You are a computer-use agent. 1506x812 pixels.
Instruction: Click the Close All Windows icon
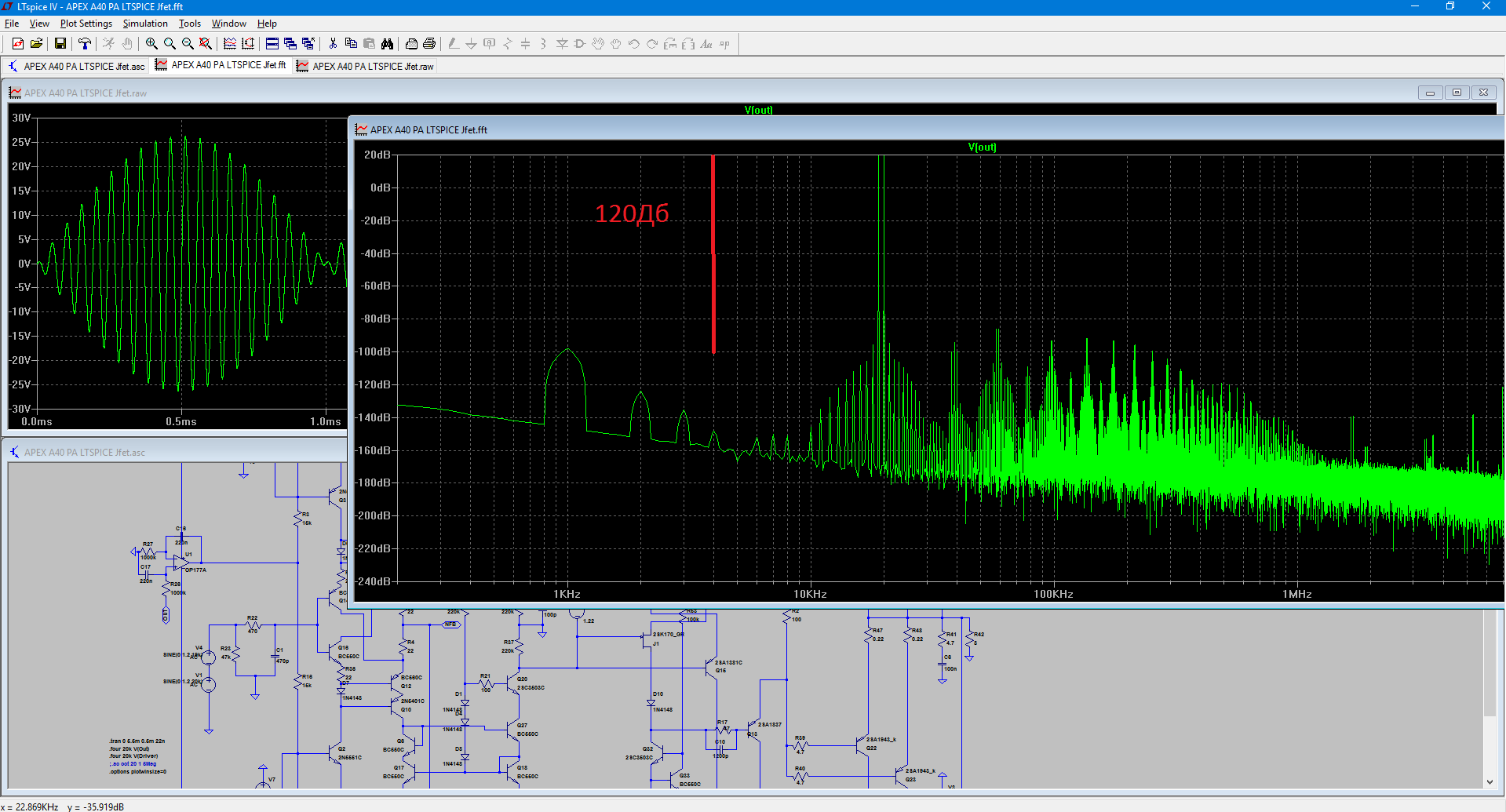pyautogui.click(x=308, y=44)
